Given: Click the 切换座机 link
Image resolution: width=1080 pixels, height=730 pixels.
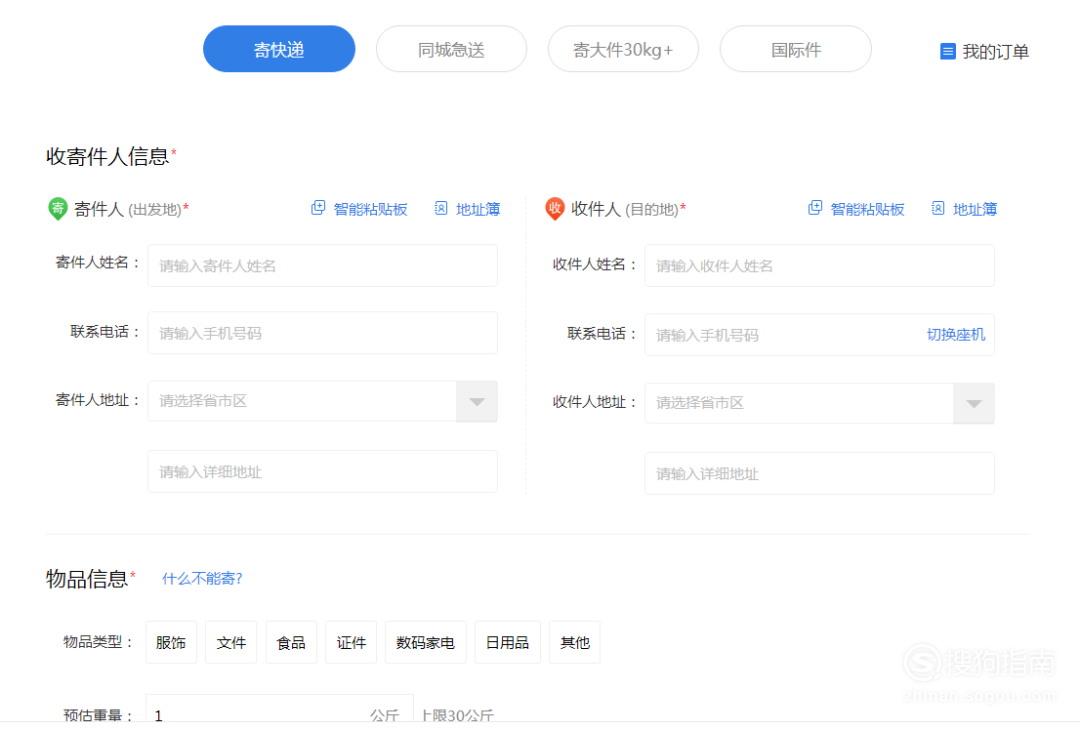Looking at the screenshot, I should coord(956,335).
